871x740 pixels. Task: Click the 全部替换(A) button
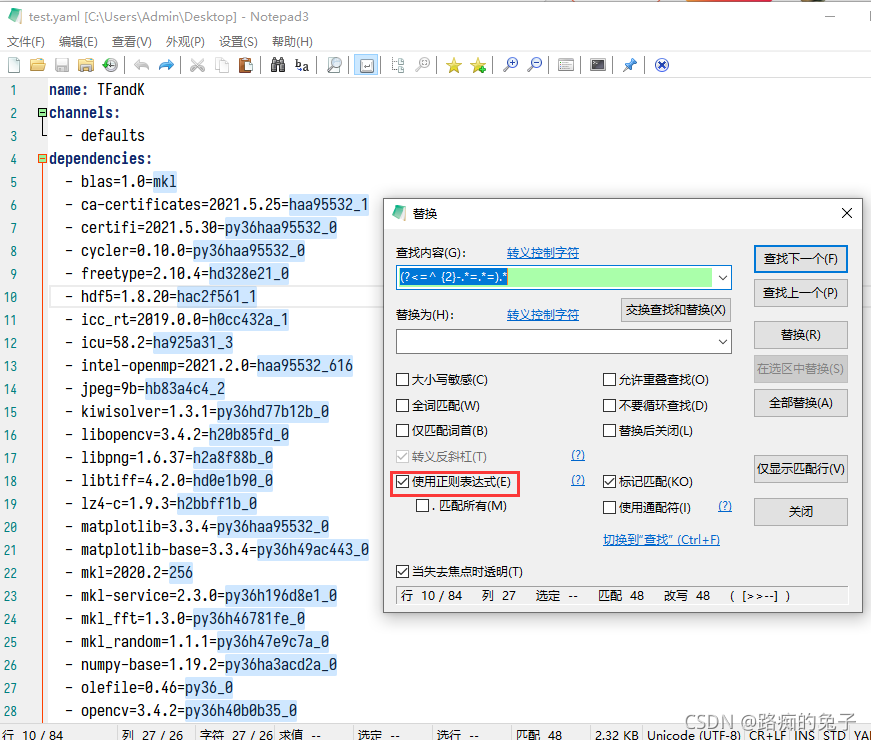click(800, 403)
